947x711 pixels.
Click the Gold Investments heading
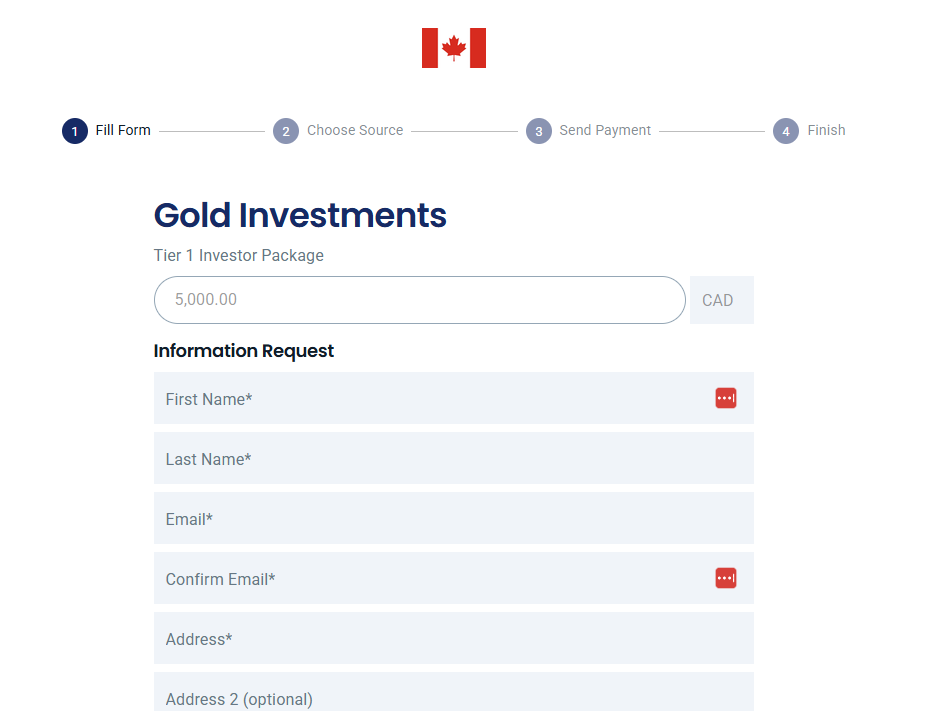[300, 216]
